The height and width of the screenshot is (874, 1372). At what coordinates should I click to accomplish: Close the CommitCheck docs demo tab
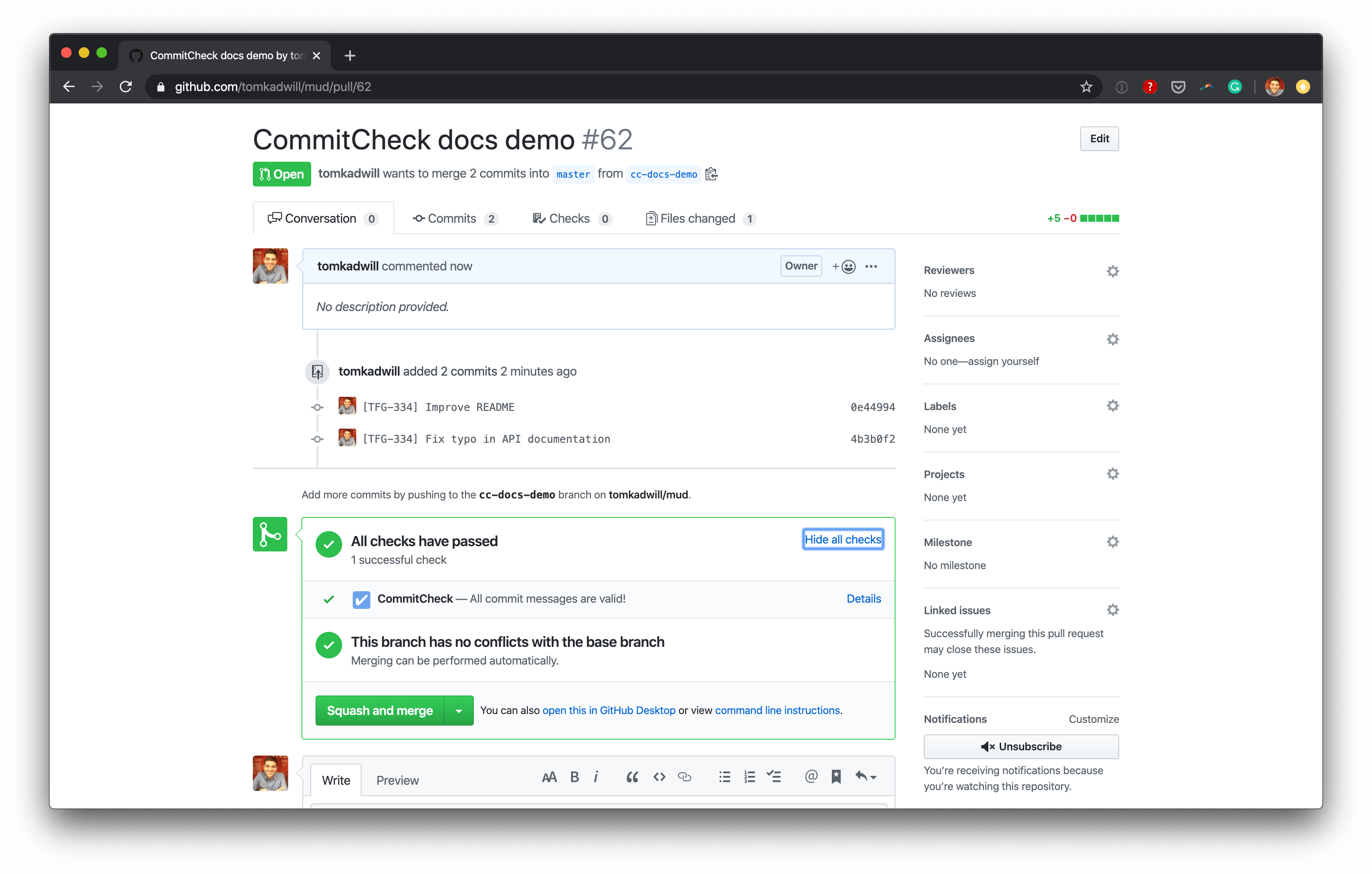click(317, 55)
